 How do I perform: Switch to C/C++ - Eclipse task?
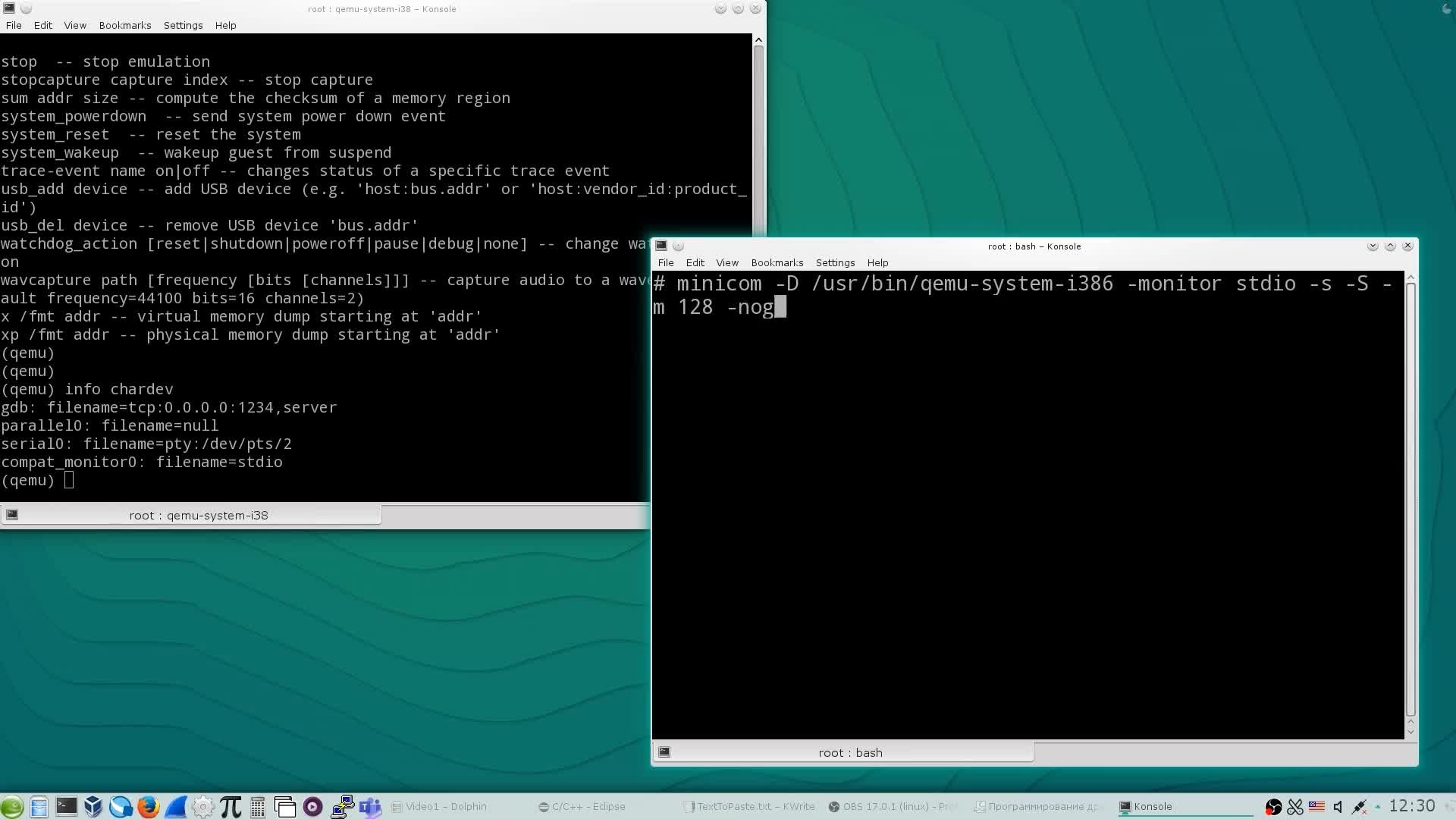coord(582,806)
